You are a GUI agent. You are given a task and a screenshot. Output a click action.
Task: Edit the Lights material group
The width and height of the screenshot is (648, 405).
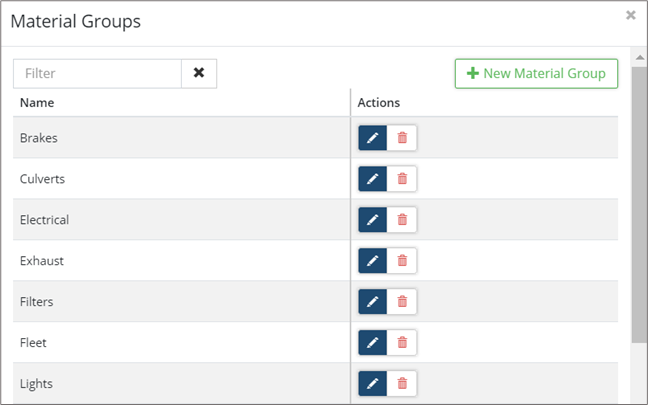pos(372,383)
